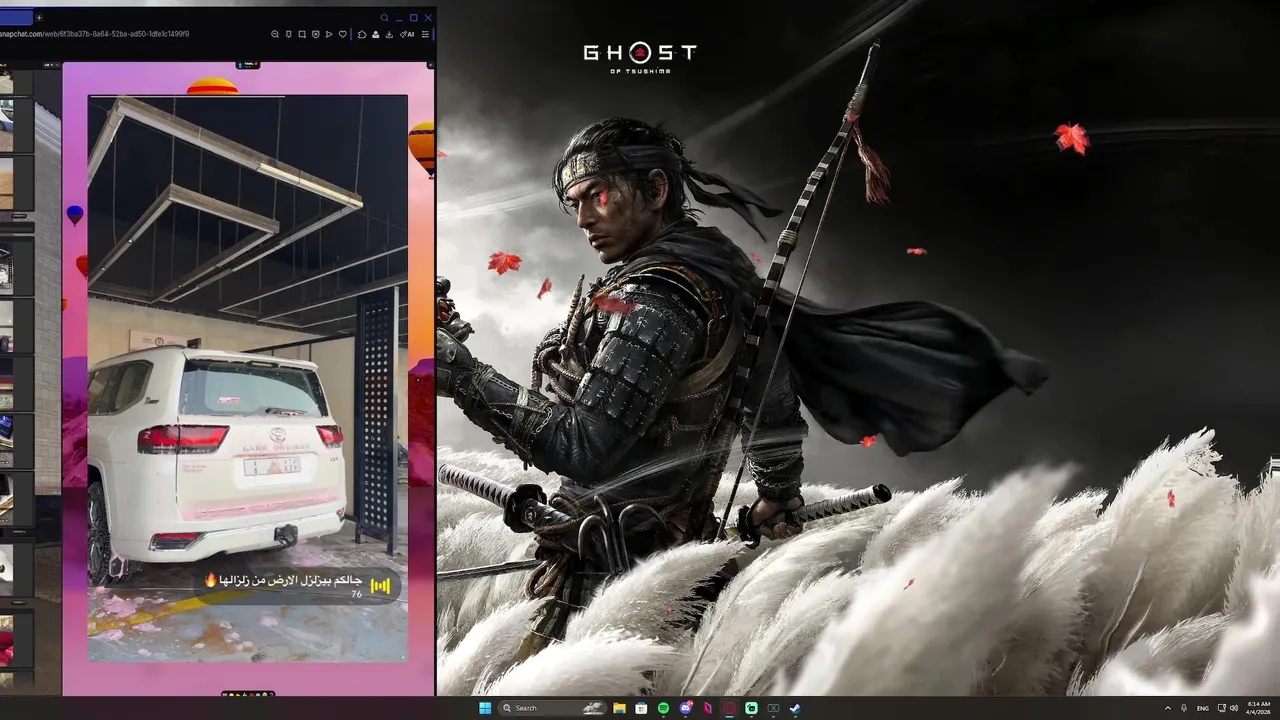Open the clock showing 6:14 AM

(1259, 708)
